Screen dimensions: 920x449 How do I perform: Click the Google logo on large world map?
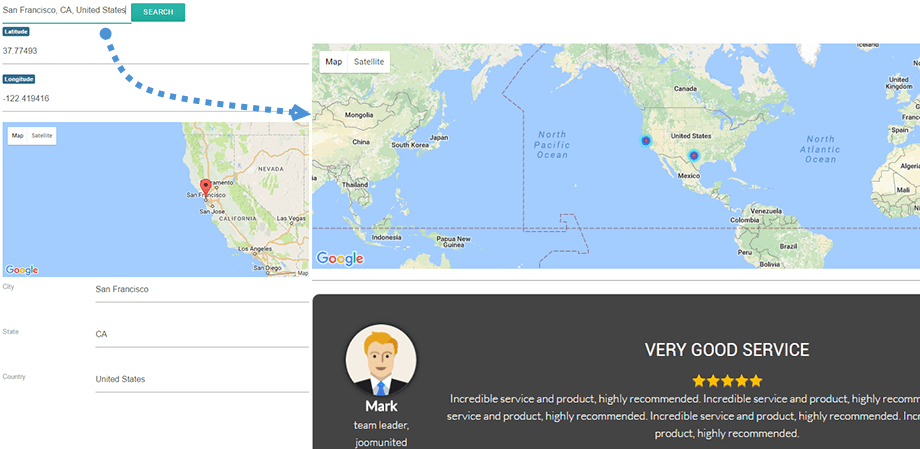coord(340,259)
